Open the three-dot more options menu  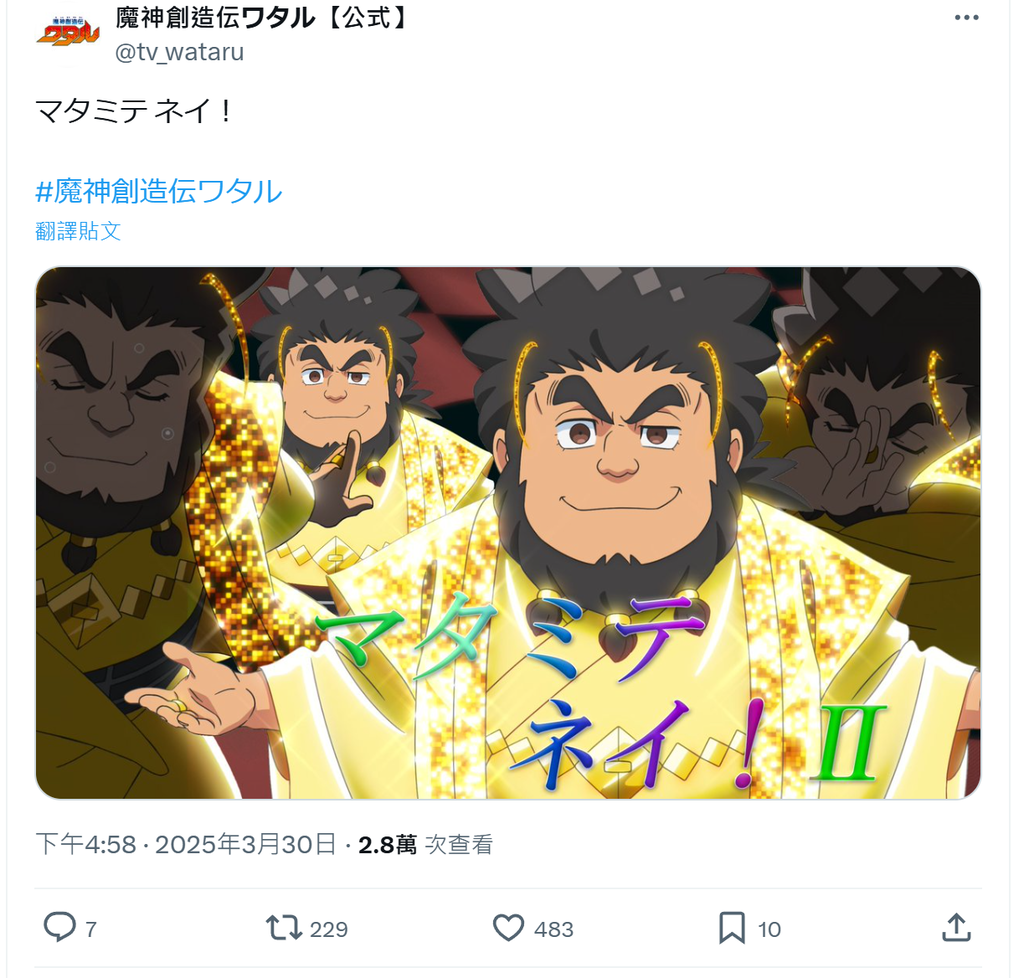pos(967,18)
